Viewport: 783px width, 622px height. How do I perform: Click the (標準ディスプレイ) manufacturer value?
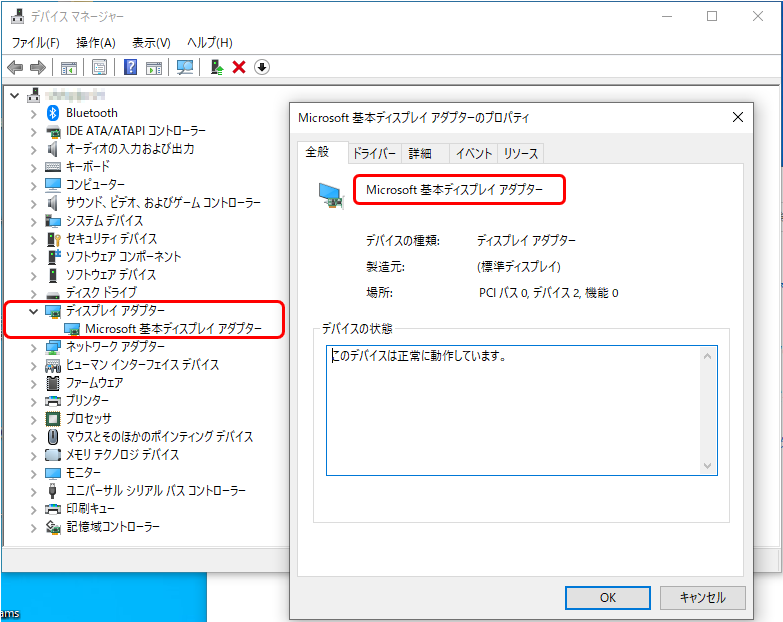click(518, 267)
